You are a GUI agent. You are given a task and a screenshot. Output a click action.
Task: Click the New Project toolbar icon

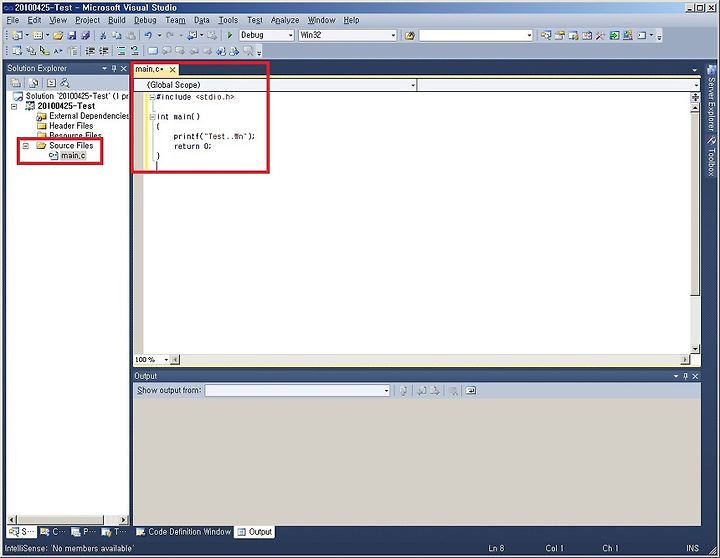[x=17, y=35]
